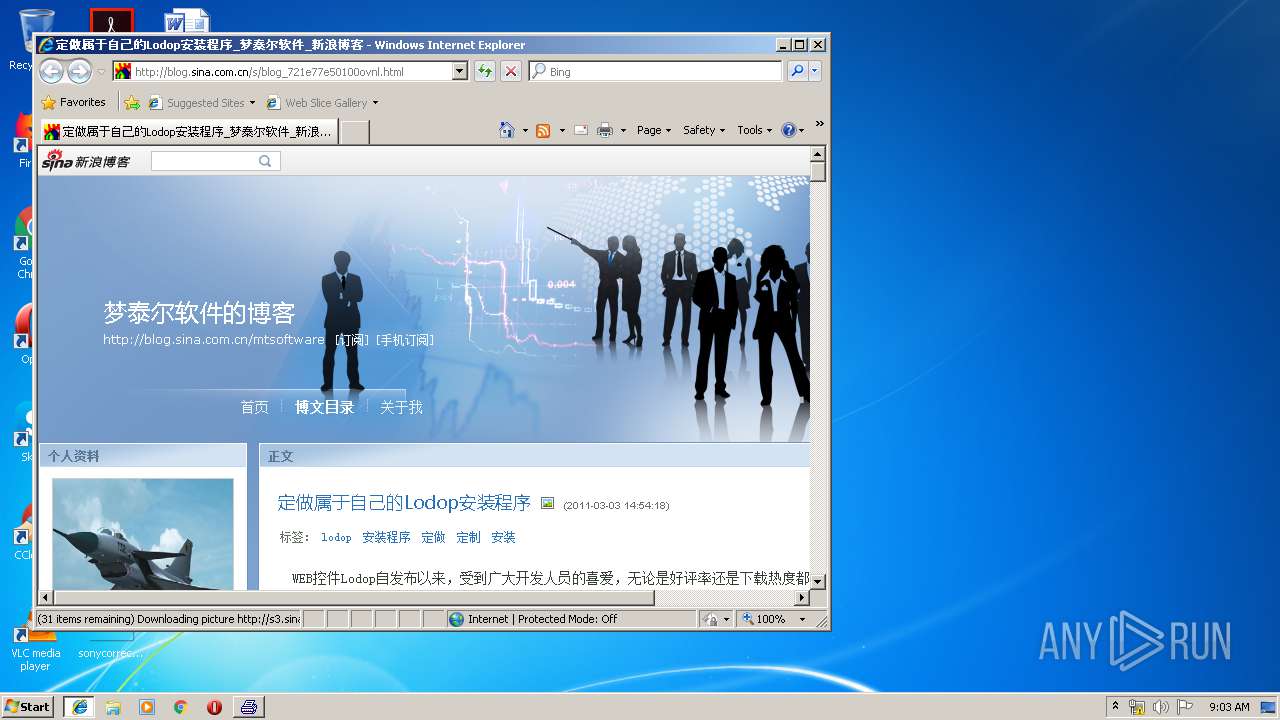Open the 博文目录 nav tab
1280x720 pixels.
point(325,407)
